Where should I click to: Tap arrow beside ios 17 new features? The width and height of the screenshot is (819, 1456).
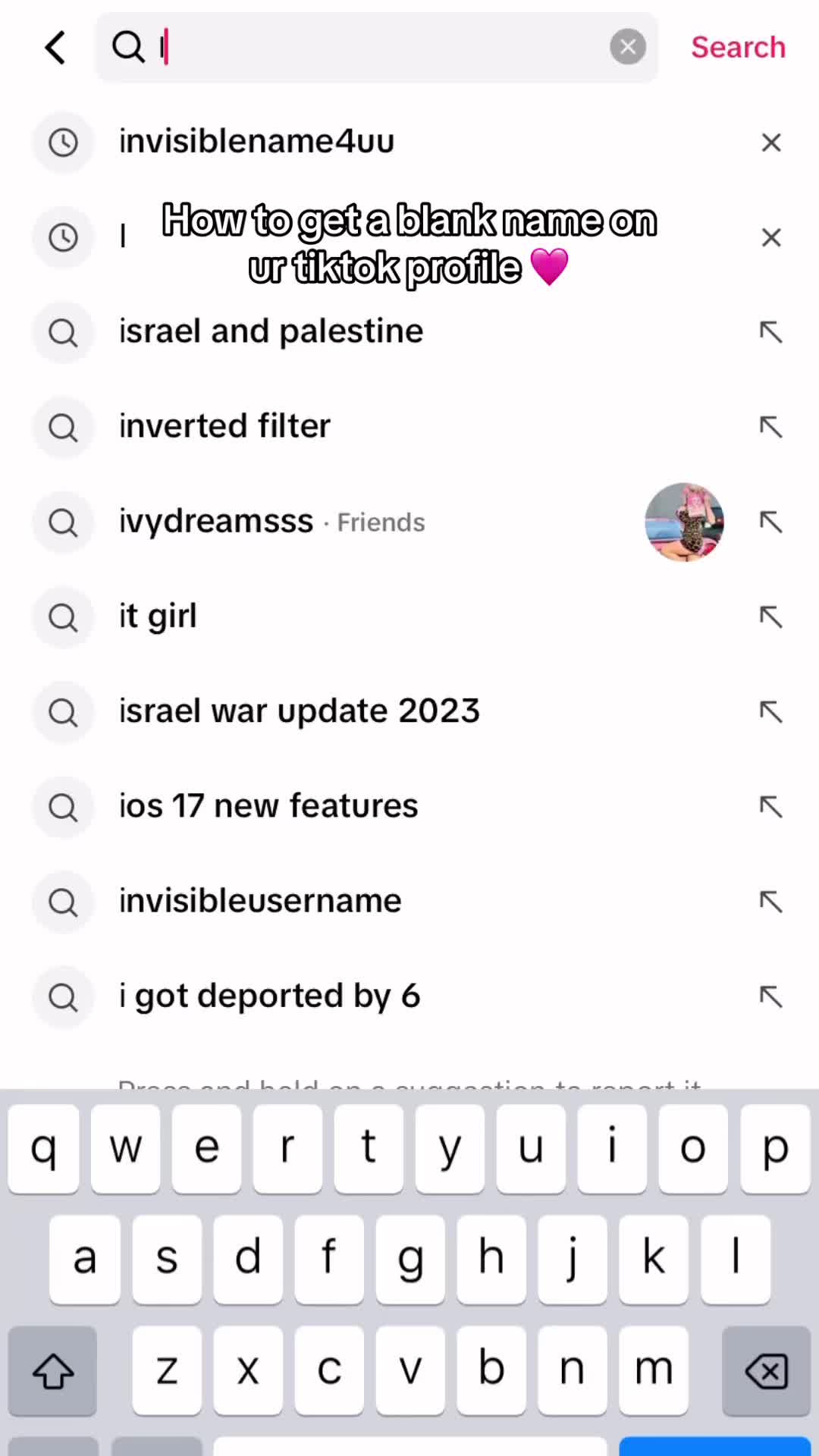pyautogui.click(x=771, y=807)
